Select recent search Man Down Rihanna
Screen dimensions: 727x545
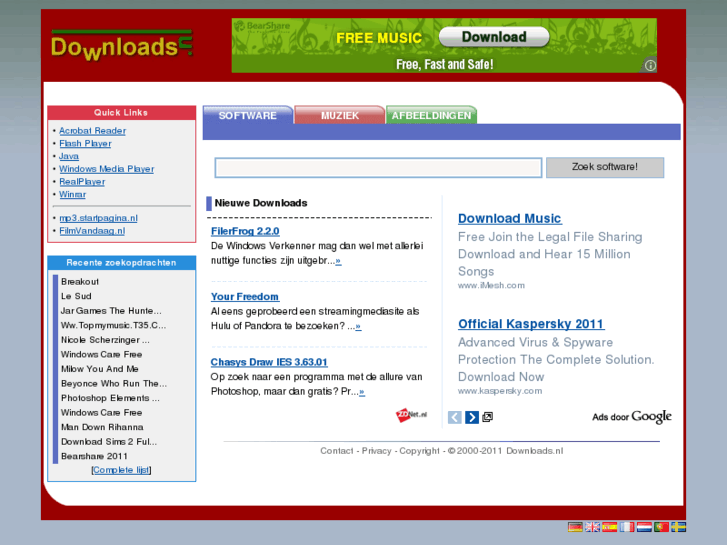pos(102,427)
